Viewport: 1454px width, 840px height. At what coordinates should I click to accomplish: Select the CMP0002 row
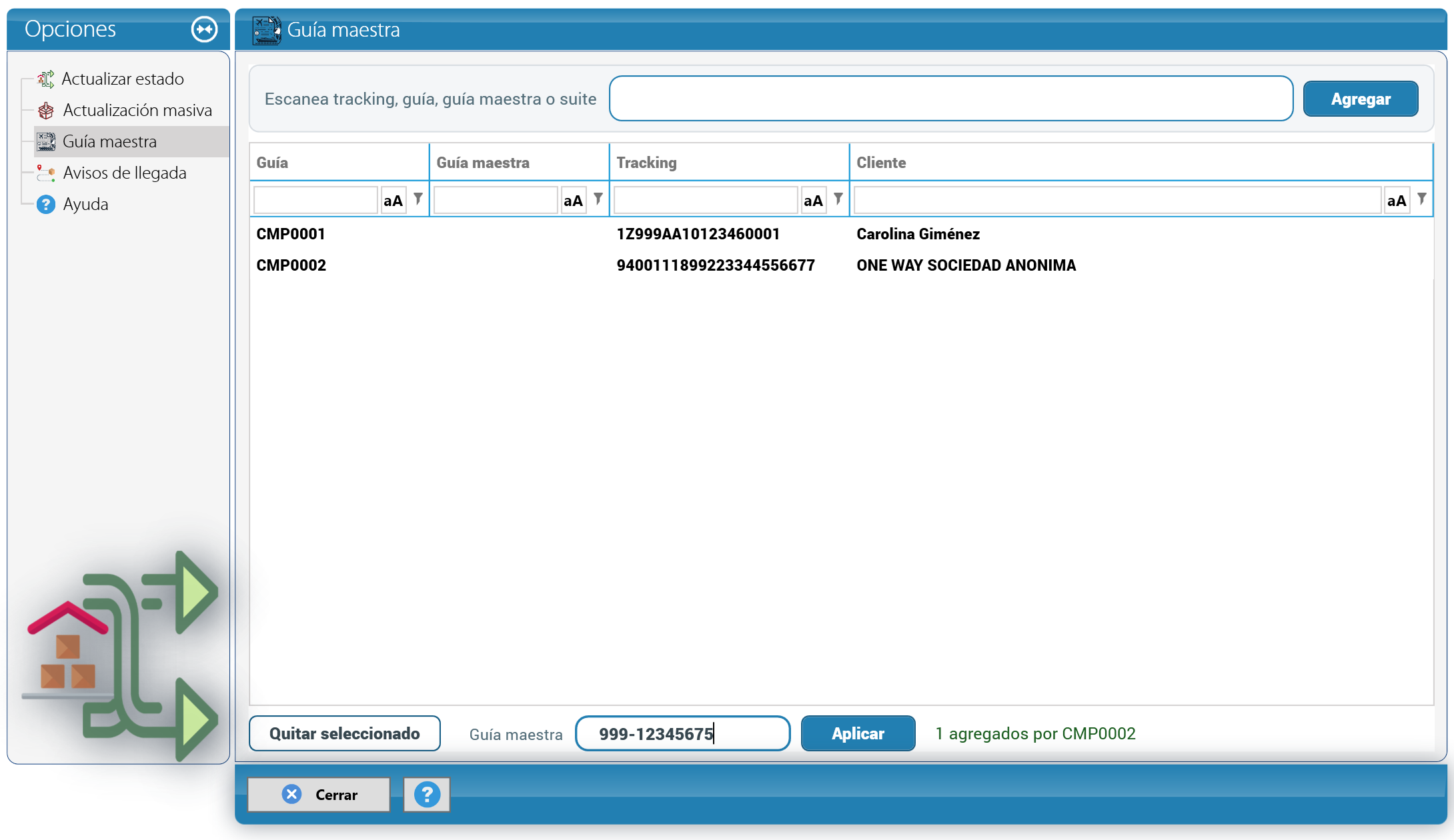tap(841, 265)
